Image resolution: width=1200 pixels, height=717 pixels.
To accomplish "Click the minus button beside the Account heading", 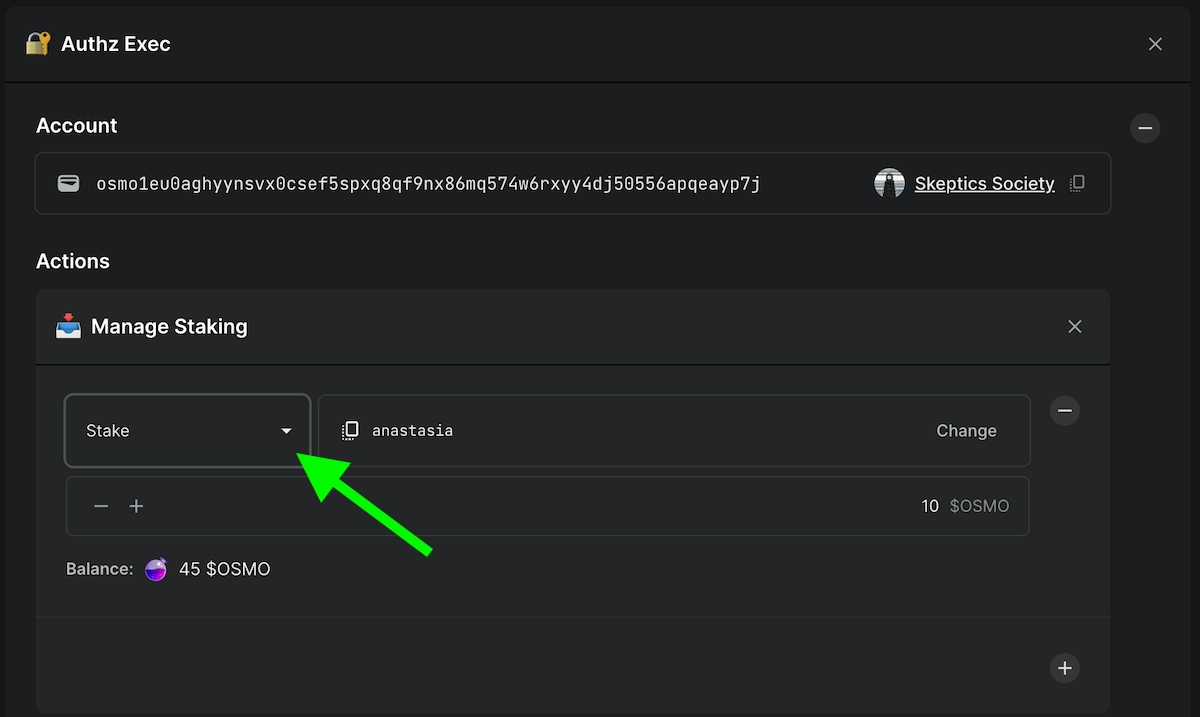I will (x=1145, y=128).
